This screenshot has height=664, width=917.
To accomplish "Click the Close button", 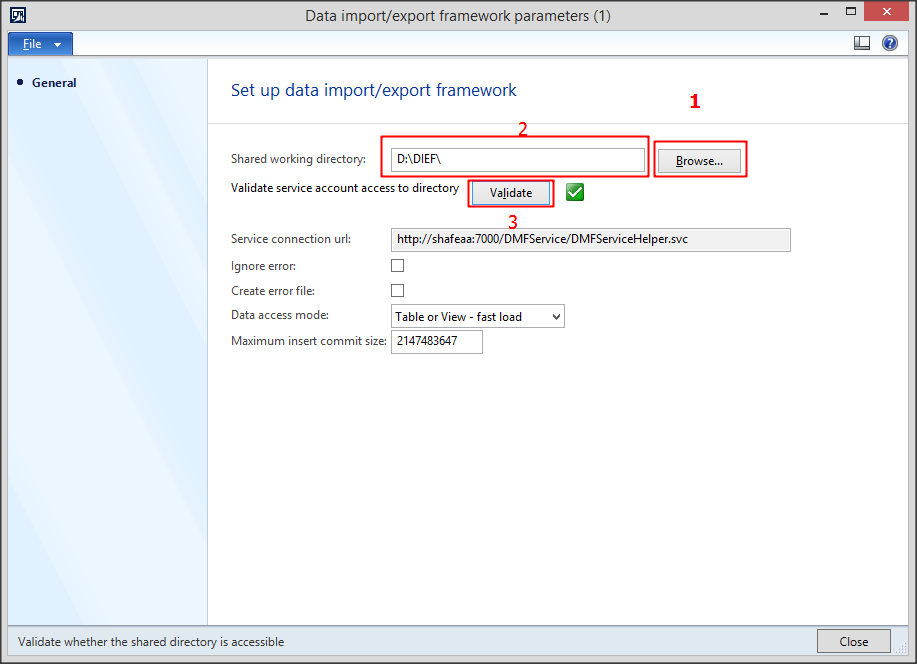I will 853,641.
